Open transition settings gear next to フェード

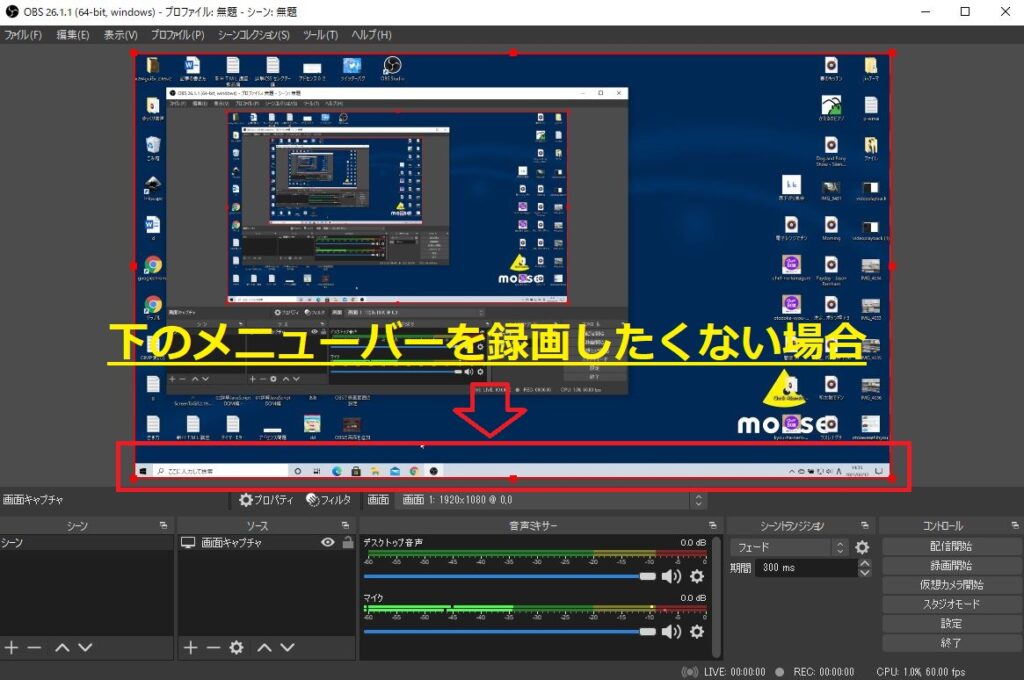pos(862,547)
